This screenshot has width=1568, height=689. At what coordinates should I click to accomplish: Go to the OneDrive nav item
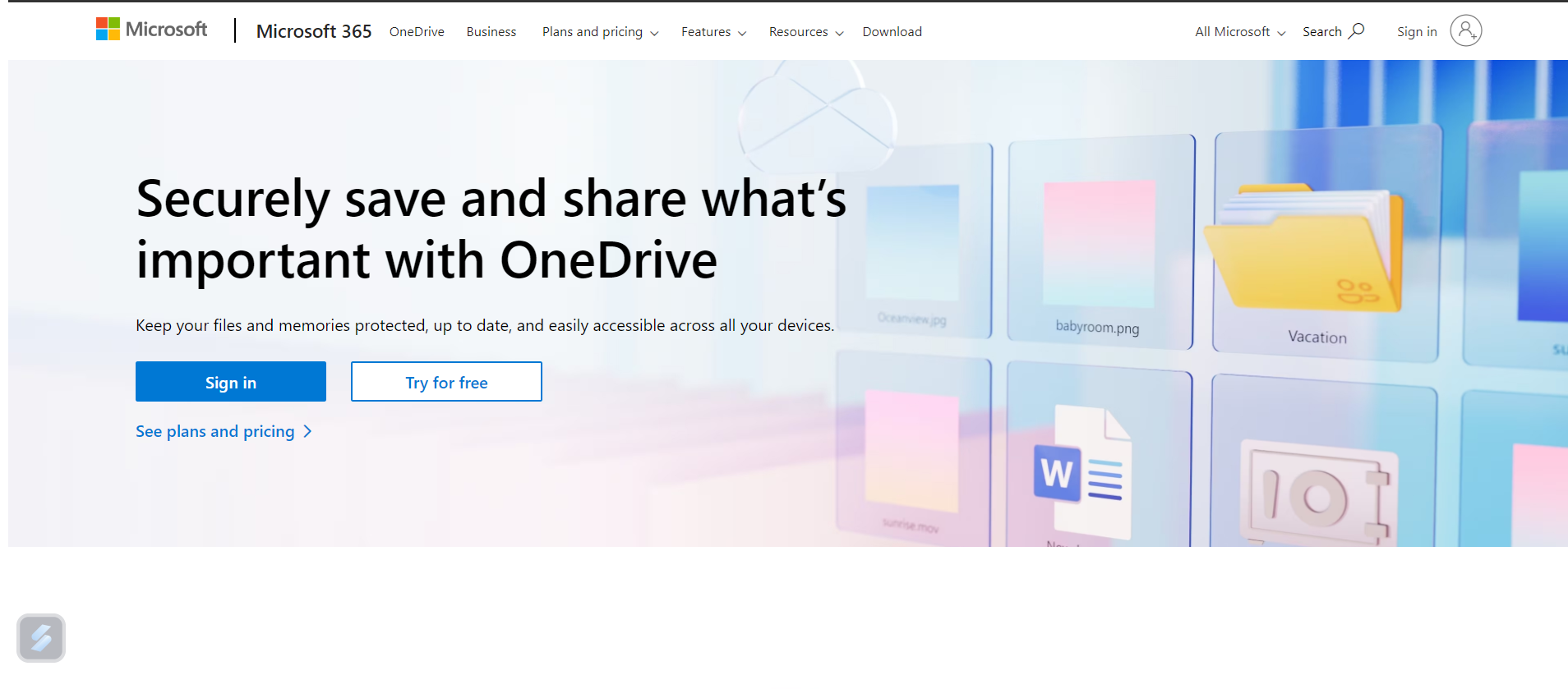[417, 31]
